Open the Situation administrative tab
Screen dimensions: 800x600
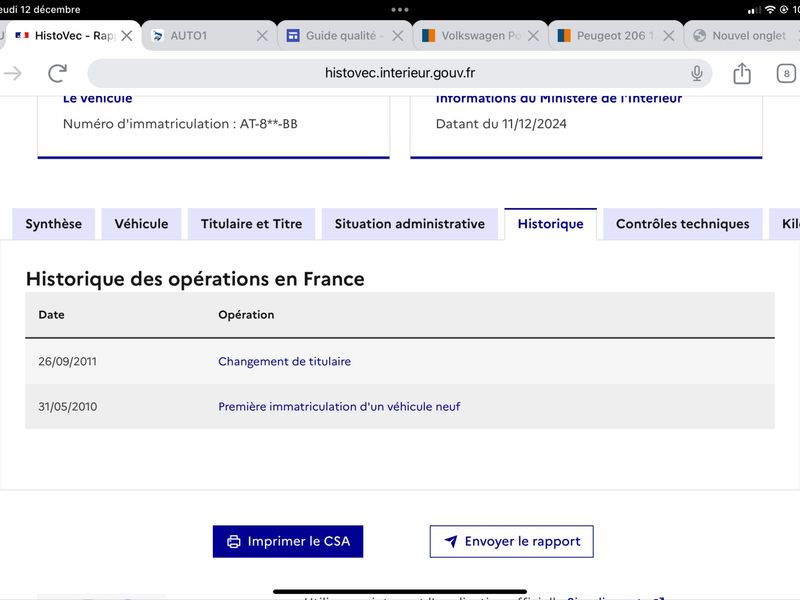[410, 224]
